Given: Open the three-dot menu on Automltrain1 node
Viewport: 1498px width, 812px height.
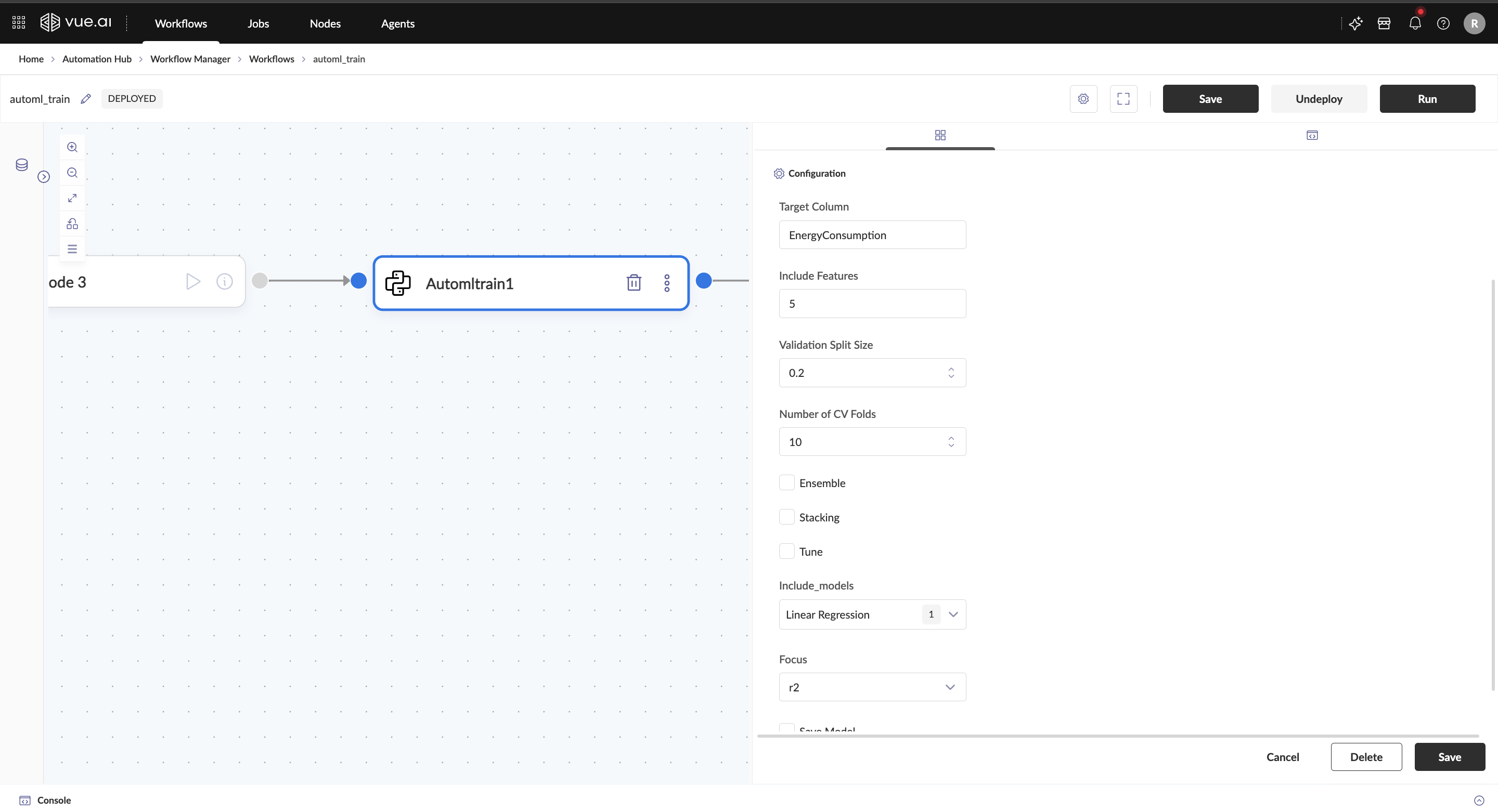Looking at the screenshot, I should point(666,283).
